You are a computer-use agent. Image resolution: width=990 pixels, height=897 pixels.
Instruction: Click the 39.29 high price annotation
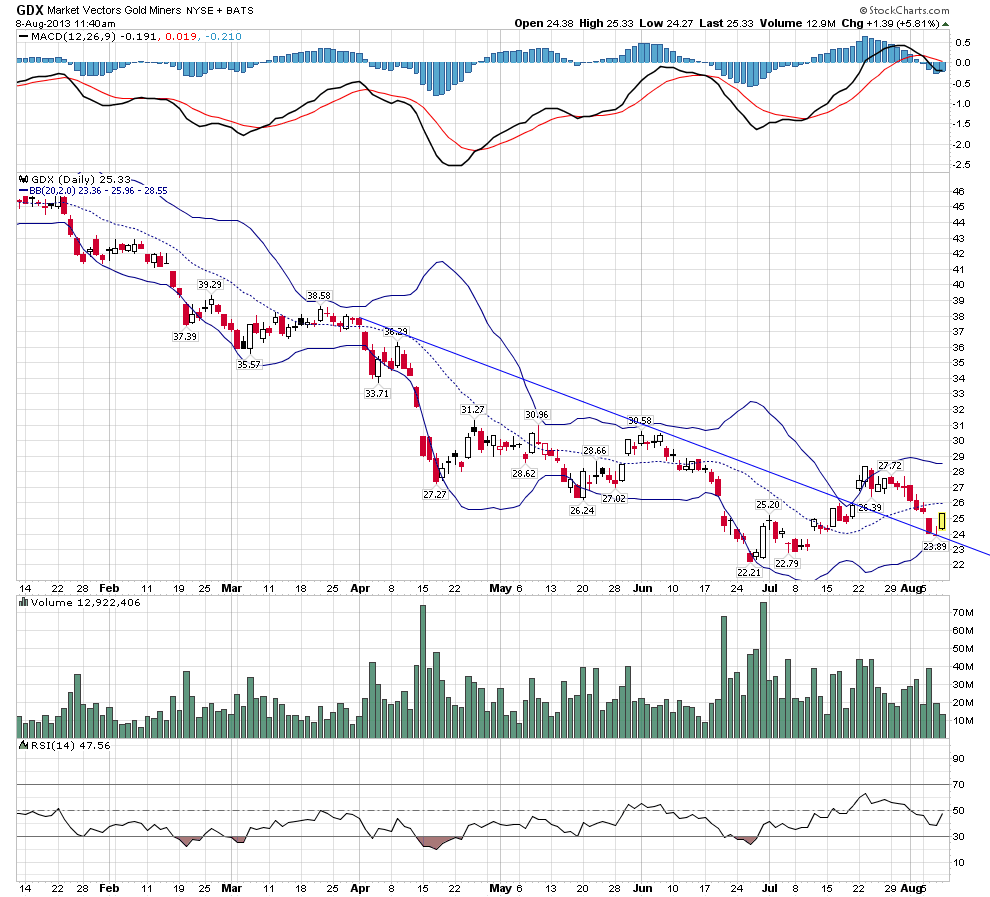coord(209,285)
